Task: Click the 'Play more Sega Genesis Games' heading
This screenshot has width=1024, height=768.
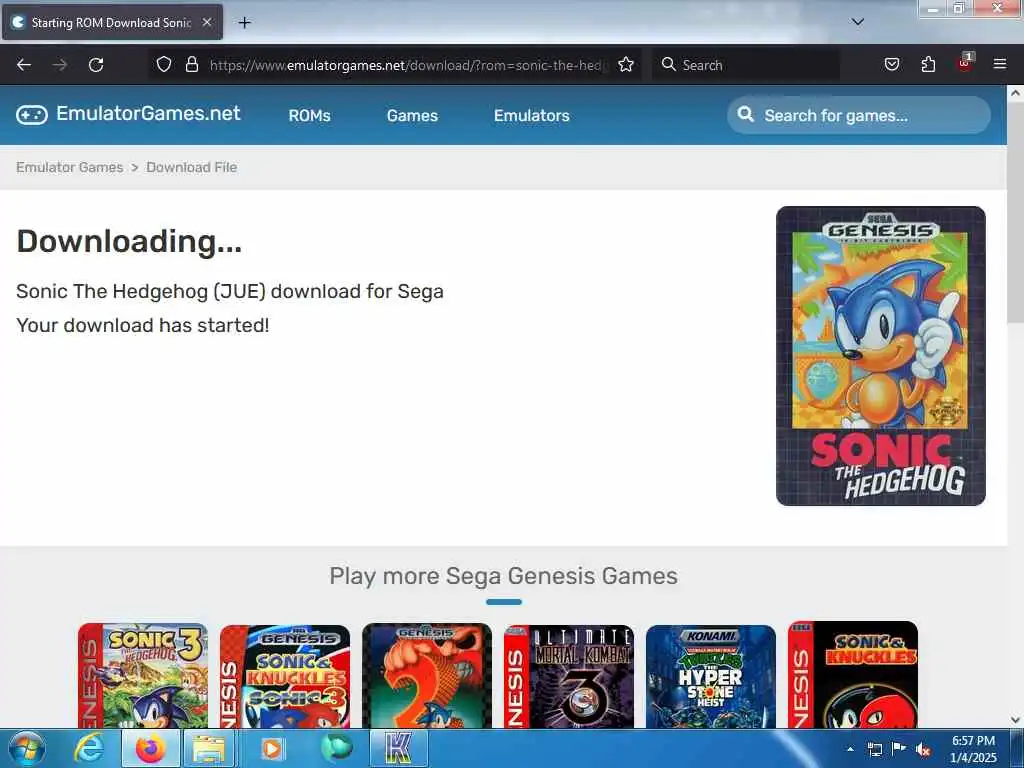Action: click(504, 576)
